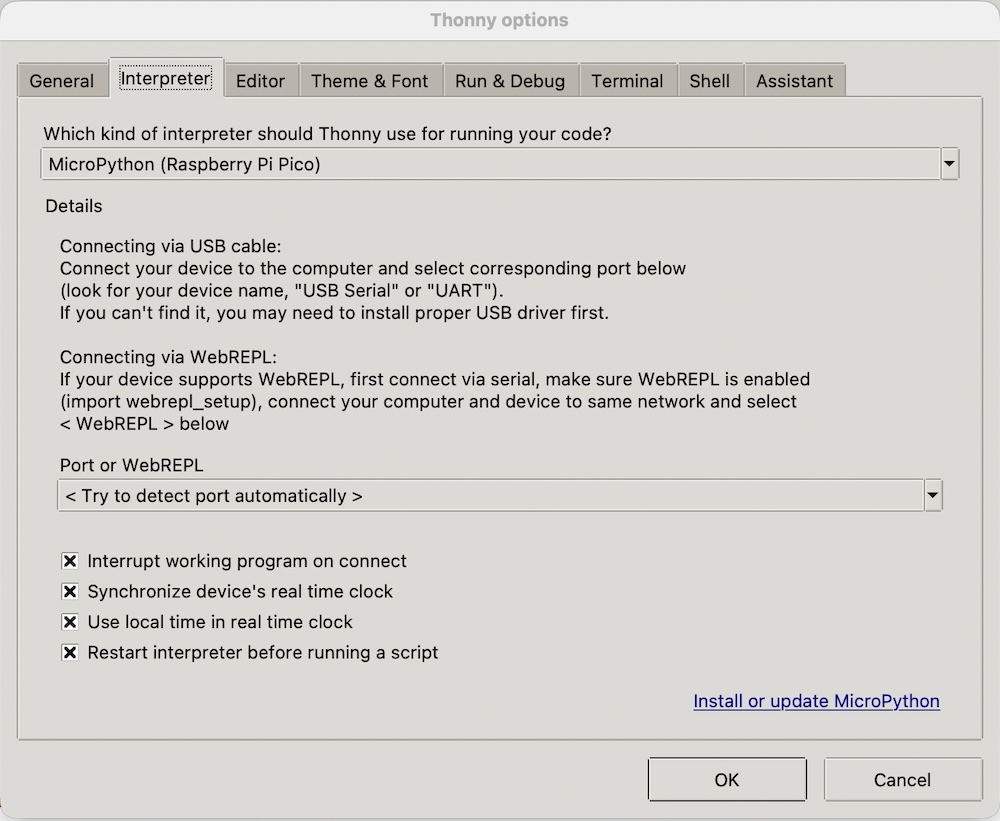Expand the interpreter kind dropdown arrow
Screen dimensions: 1000x821
[x=949, y=164]
